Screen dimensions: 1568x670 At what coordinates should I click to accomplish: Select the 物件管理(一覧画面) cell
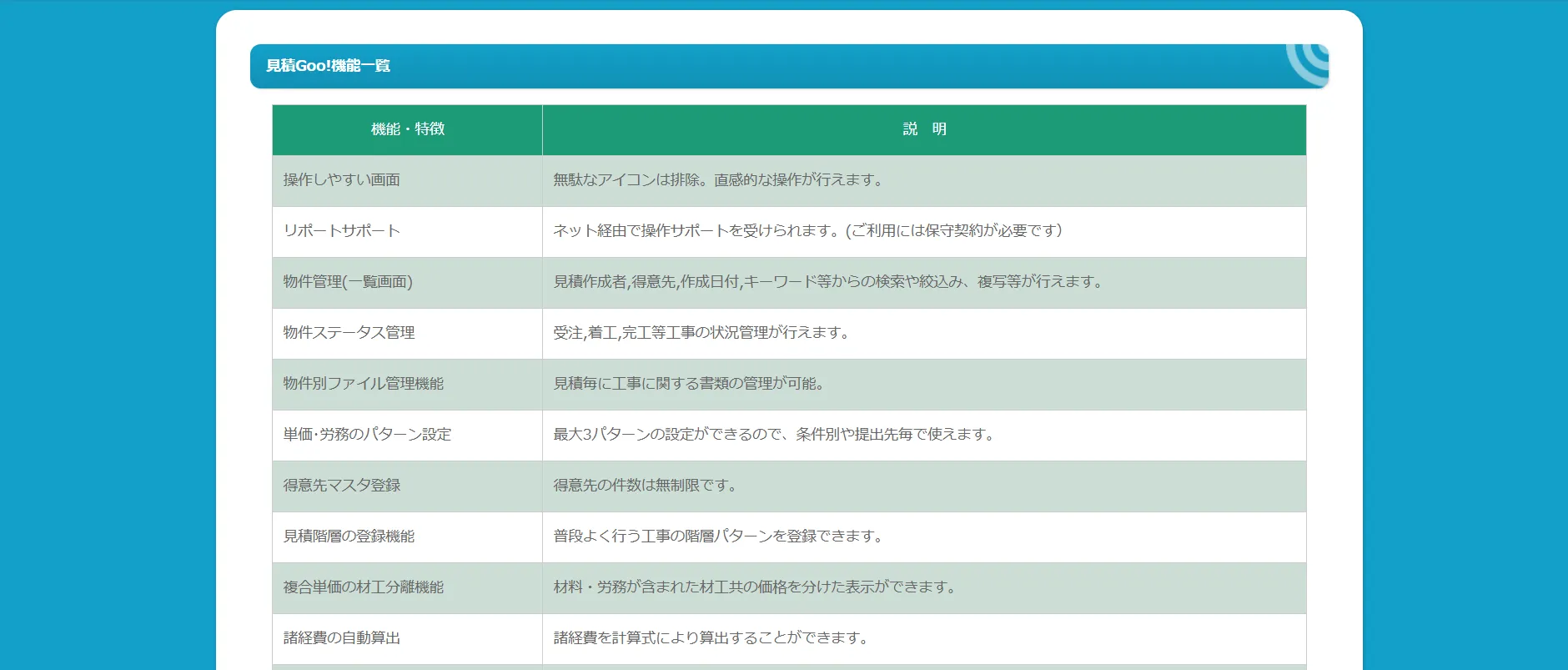click(408, 282)
